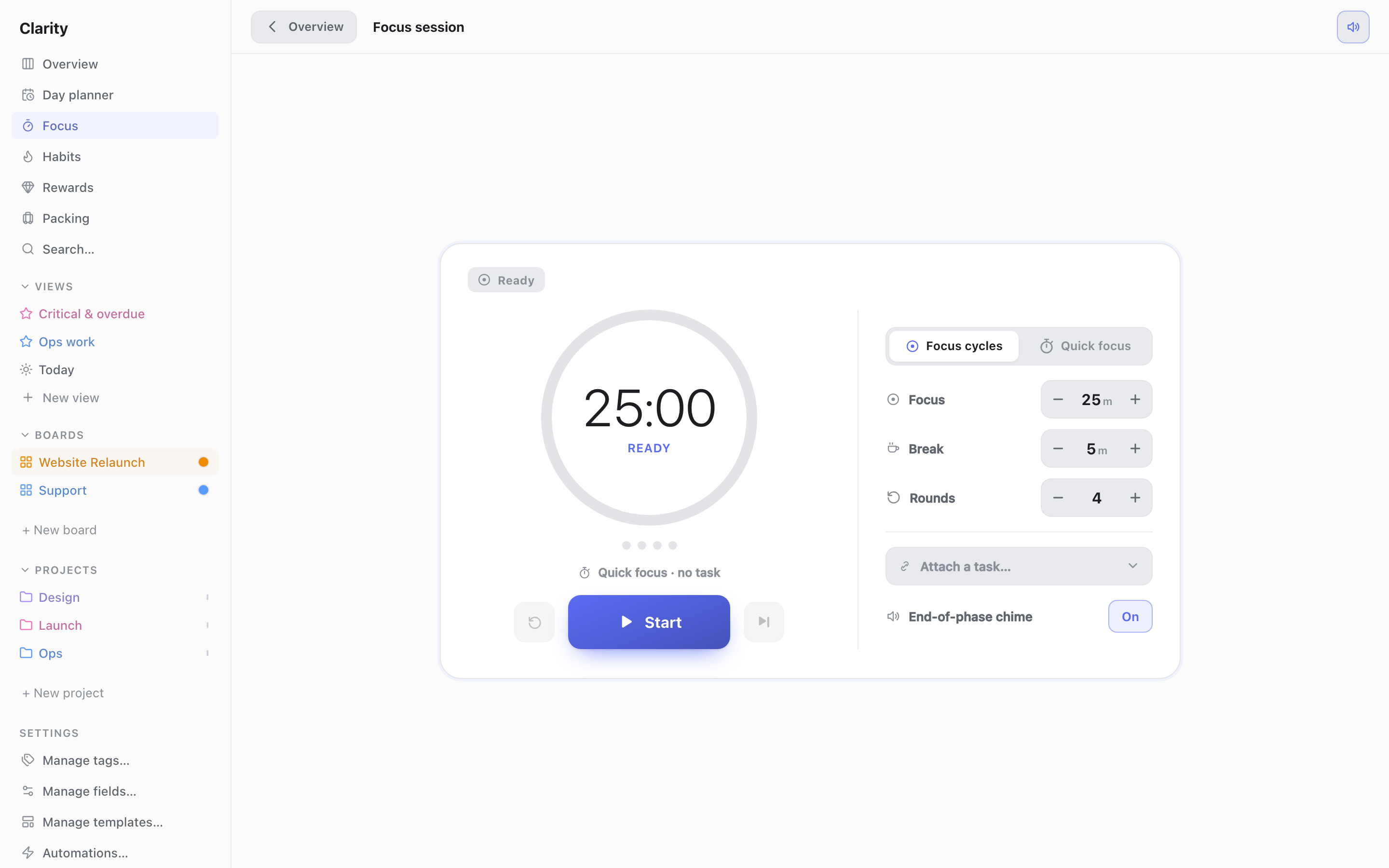Image resolution: width=1389 pixels, height=868 pixels.
Task: Select Focus in the sidebar
Action: click(115, 126)
